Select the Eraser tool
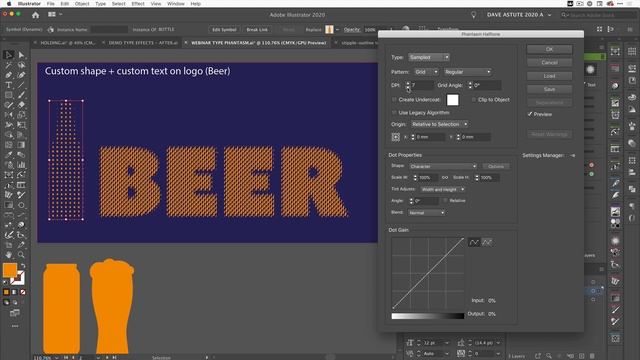 point(21,105)
